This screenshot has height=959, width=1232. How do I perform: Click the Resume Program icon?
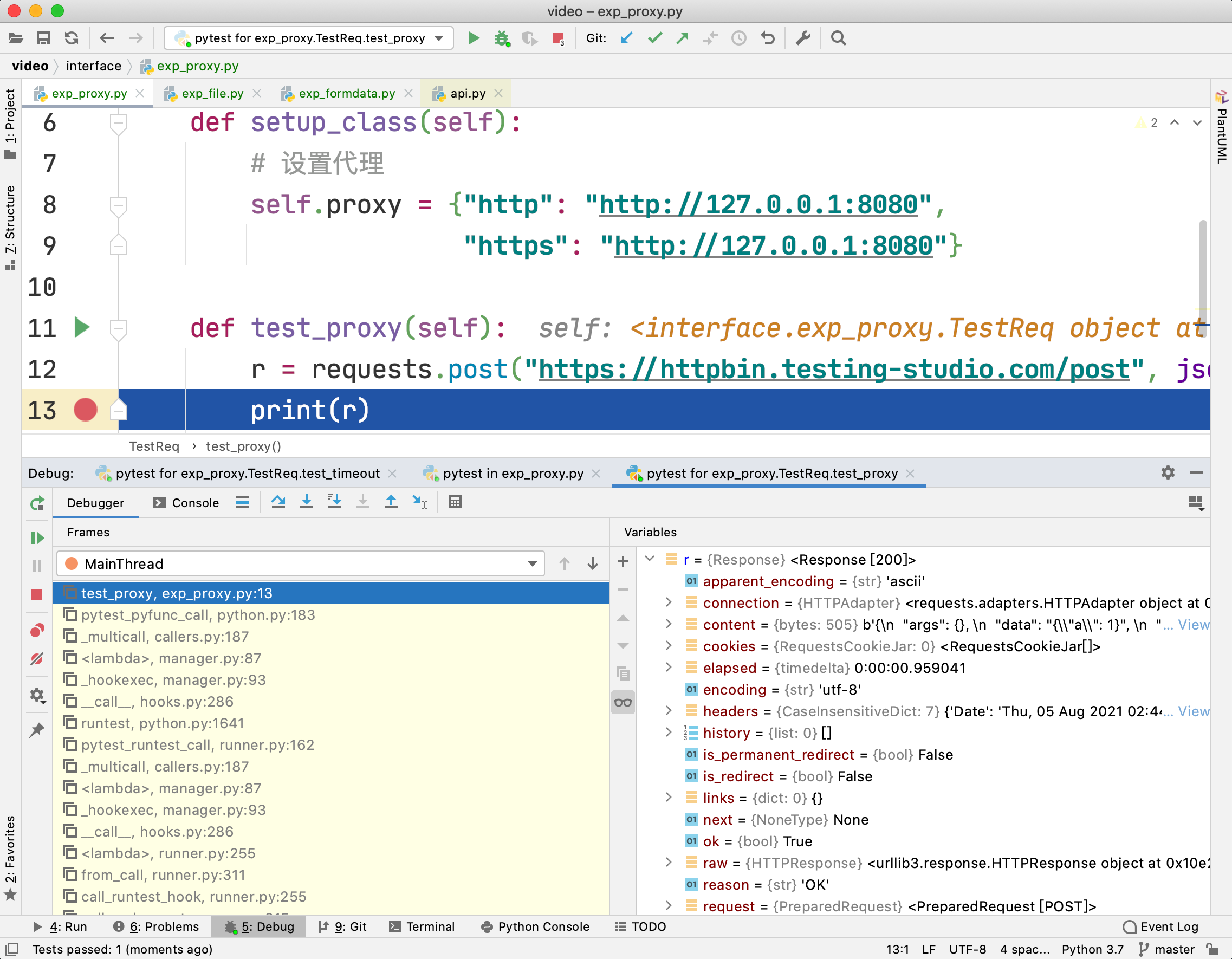tap(37, 537)
